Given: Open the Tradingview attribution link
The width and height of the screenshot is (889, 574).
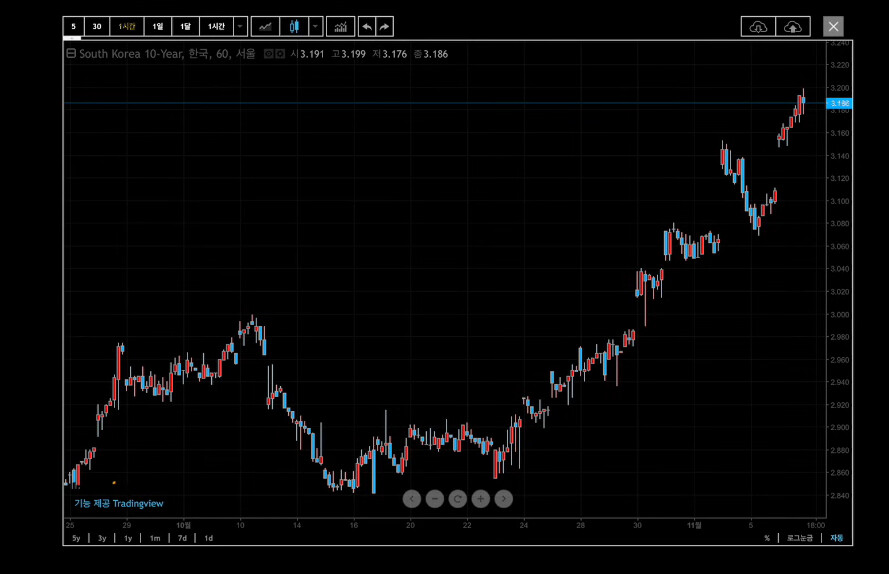Looking at the screenshot, I should point(118,504).
